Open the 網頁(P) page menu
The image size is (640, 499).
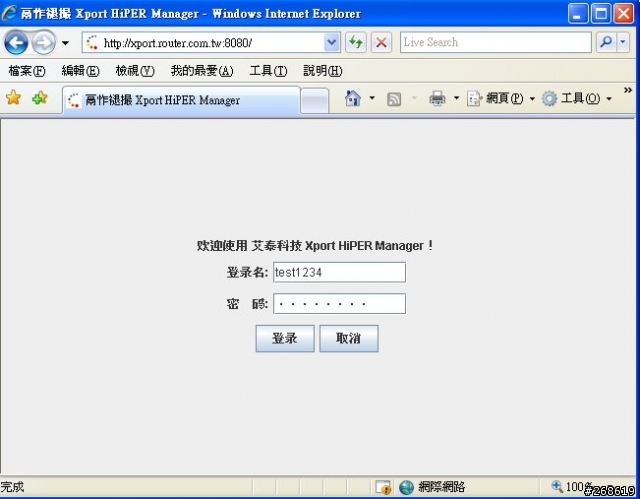pyautogui.click(x=501, y=98)
